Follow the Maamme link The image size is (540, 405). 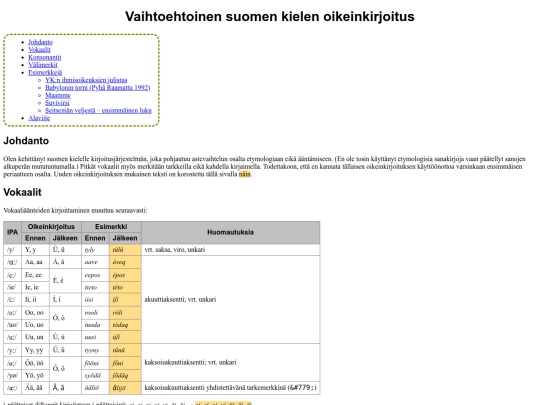pyautogui.click(x=58, y=95)
